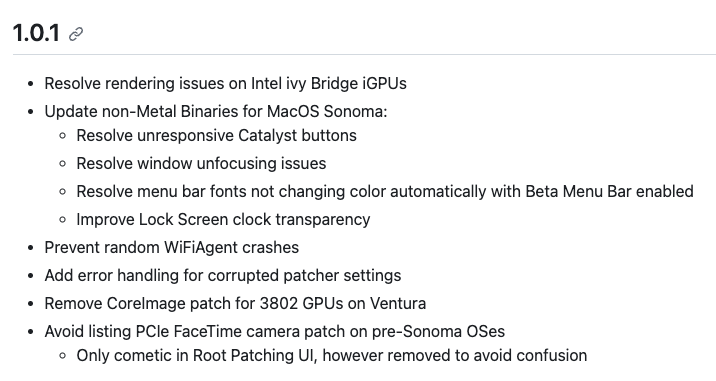Click the Root Patching UI sub-entry
Screen dimensions: 716x381
tap(332, 355)
